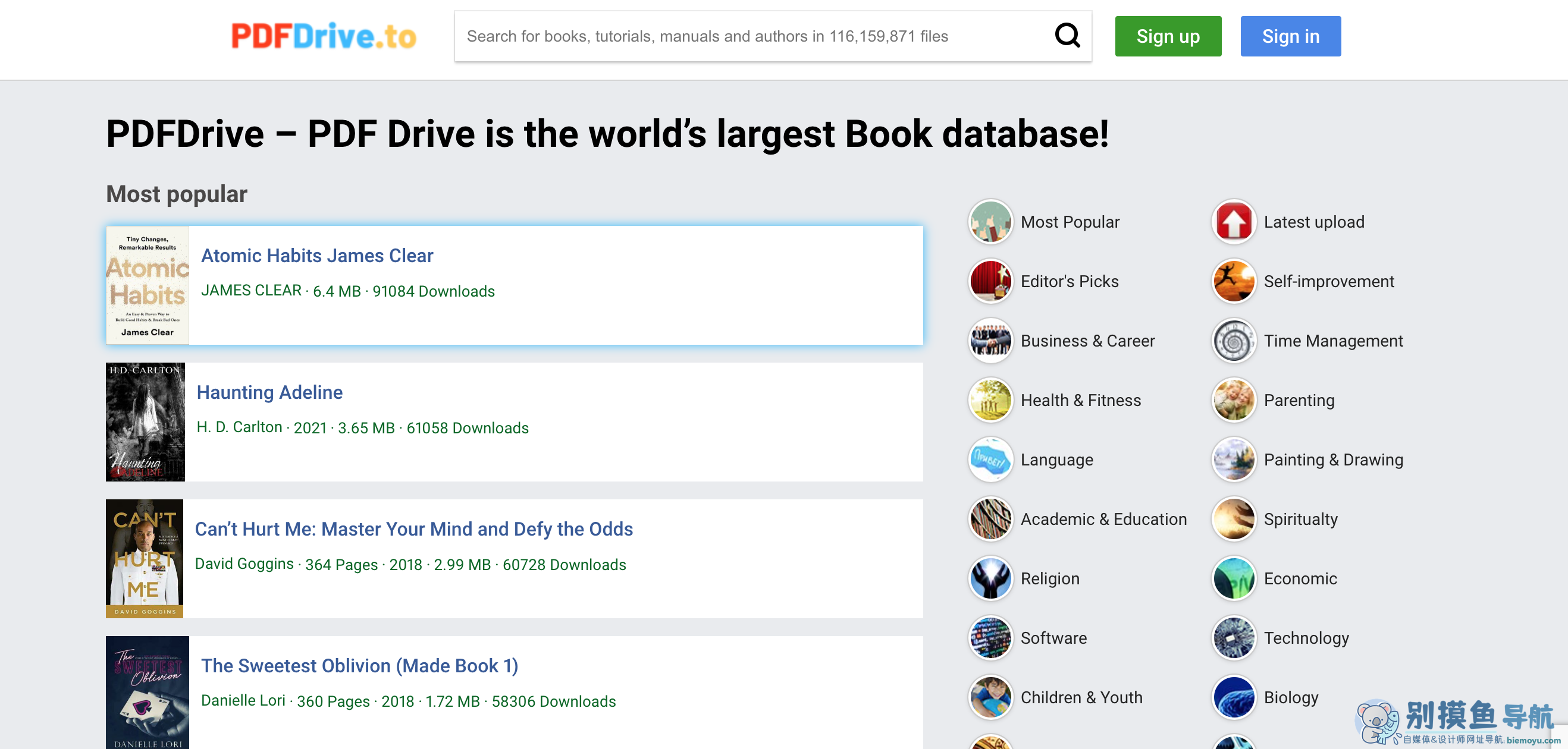Click the Haunting Adeline cover thumbnail
Screen dimensions: 1568x749
coord(145,421)
